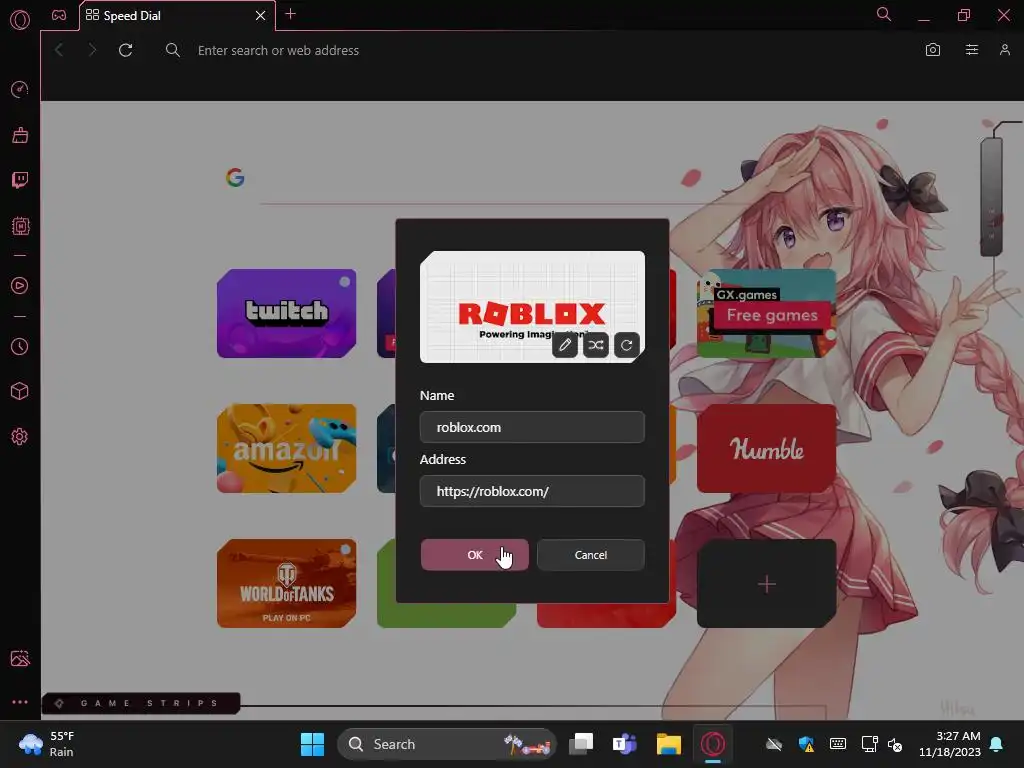The image size is (1024, 768).
Task: Open the Amazon speed dial tile
Action: (x=287, y=449)
